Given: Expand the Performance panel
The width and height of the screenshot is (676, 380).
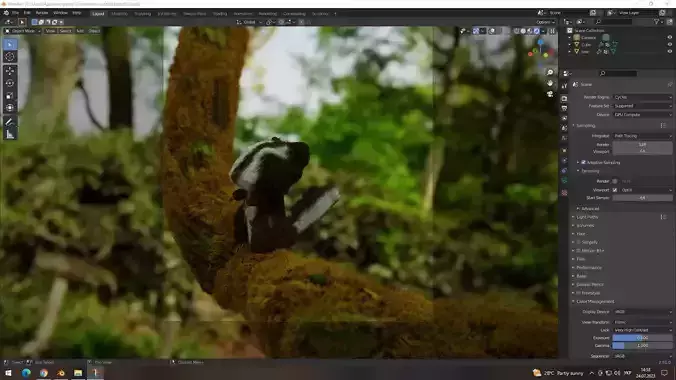Looking at the screenshot, I should [x=588, y=267].
